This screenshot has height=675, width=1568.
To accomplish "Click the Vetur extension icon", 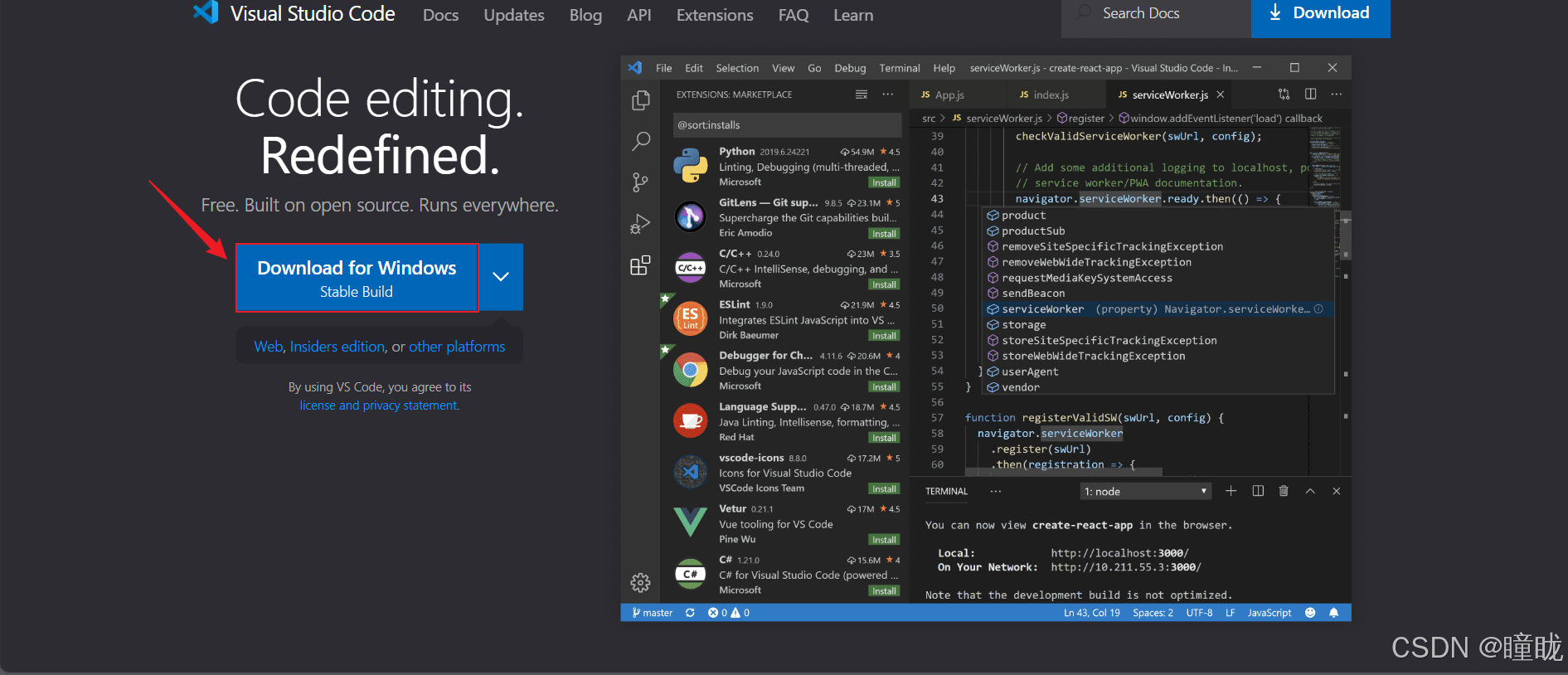I will pyautogui.click(x=690, y=523).
